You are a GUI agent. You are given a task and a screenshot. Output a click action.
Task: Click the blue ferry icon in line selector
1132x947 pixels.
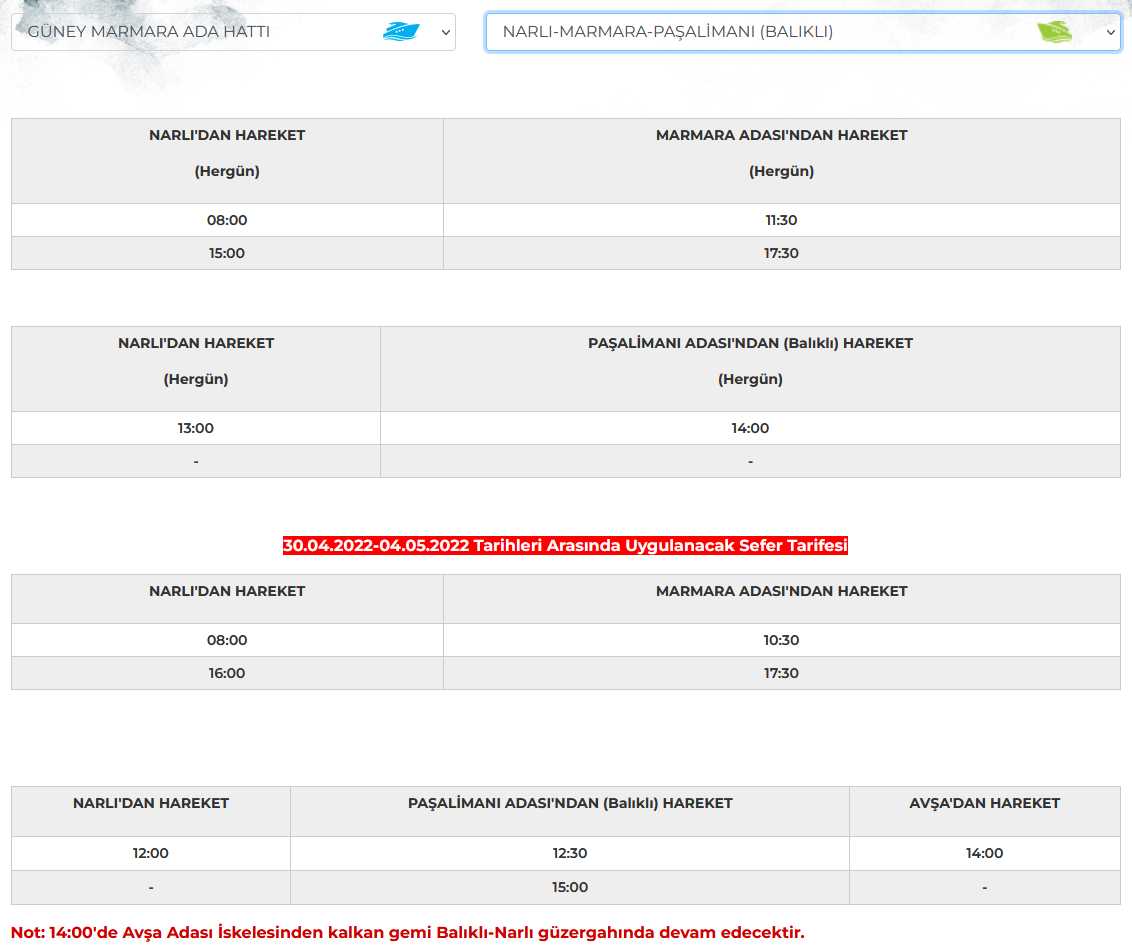point(401,32)
